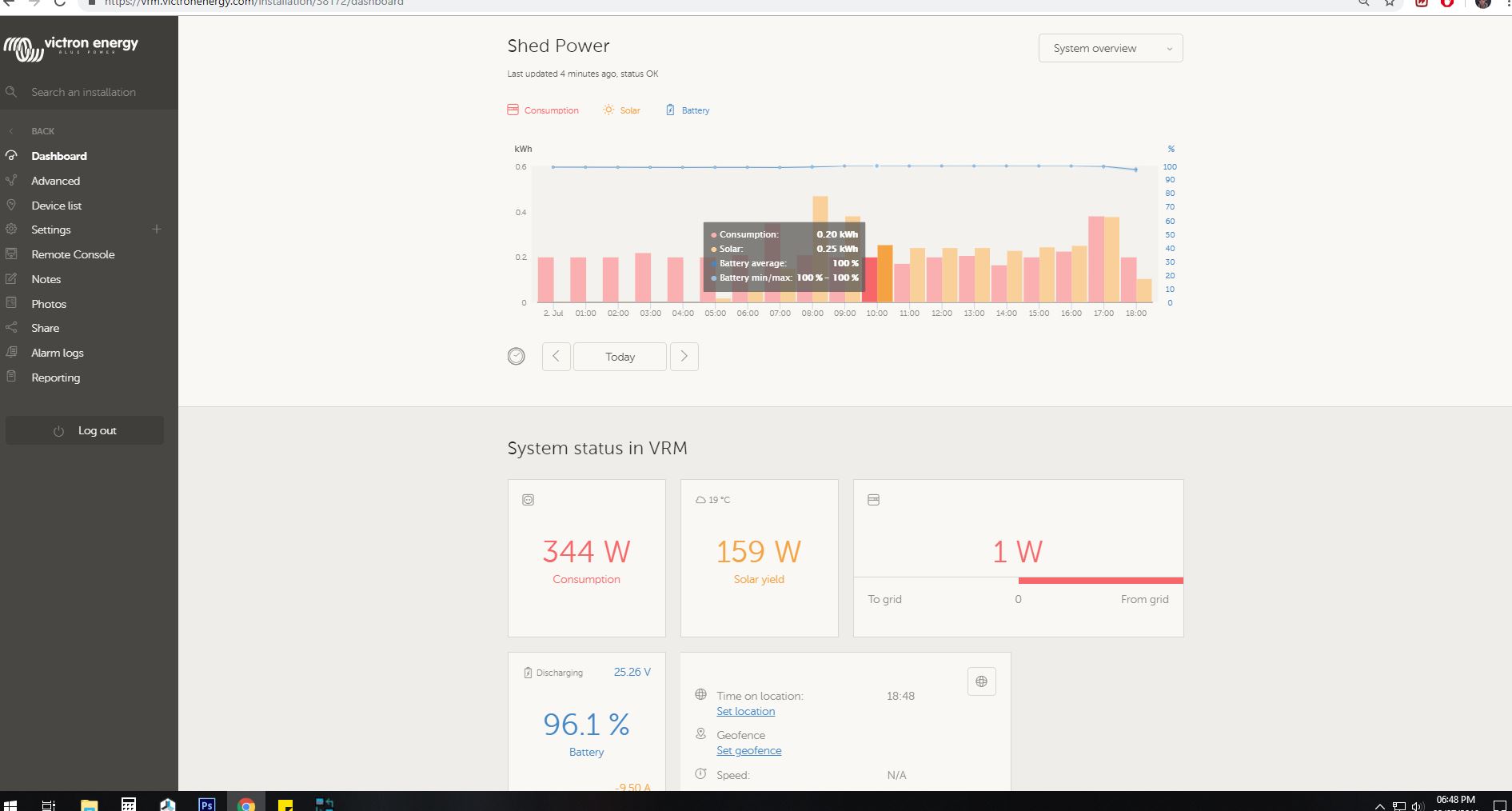
Task: Click the grid card icon
Action: click(x=873, y=500)
